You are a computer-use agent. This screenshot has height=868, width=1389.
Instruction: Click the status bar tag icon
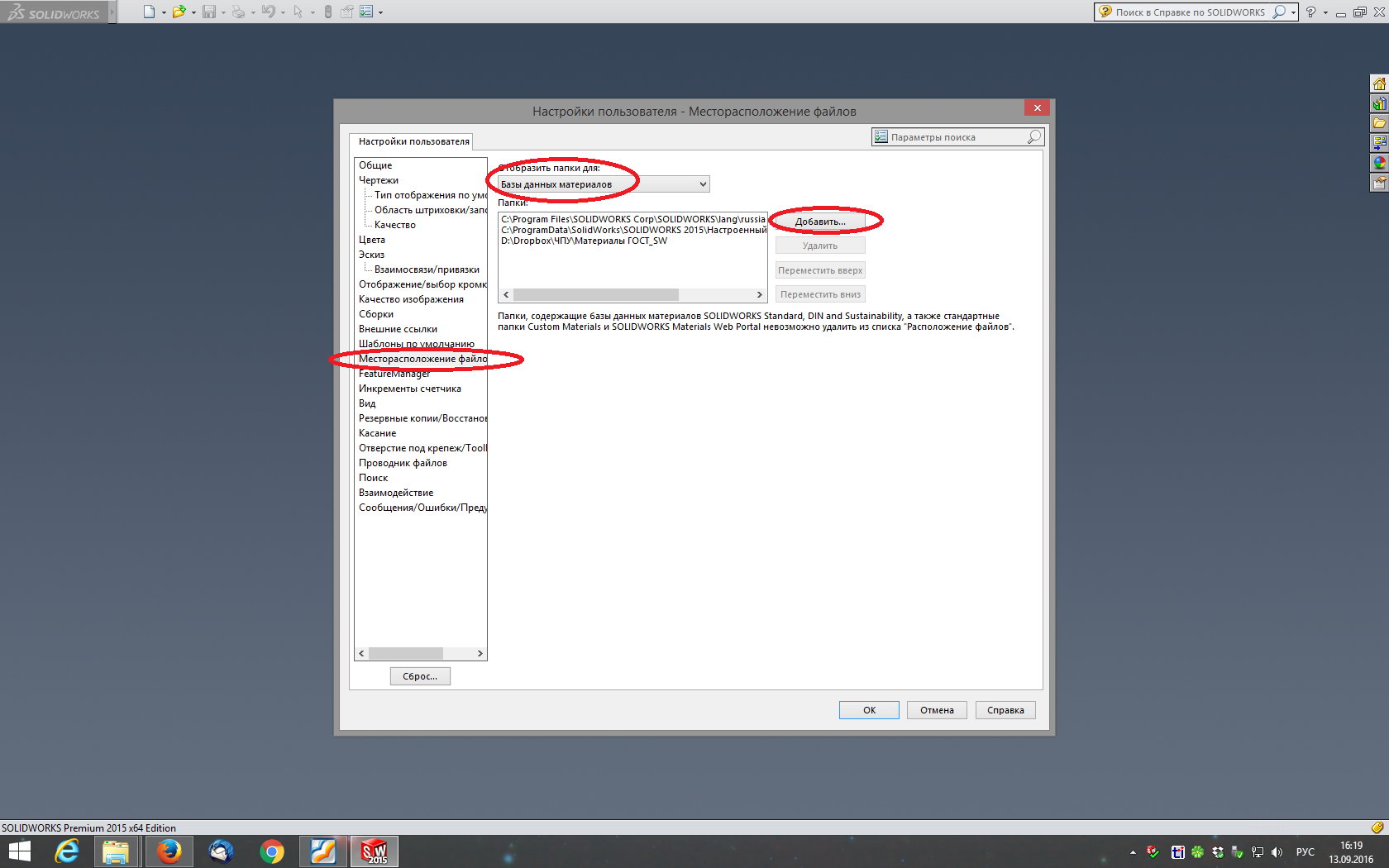[x=1377, y=827]
